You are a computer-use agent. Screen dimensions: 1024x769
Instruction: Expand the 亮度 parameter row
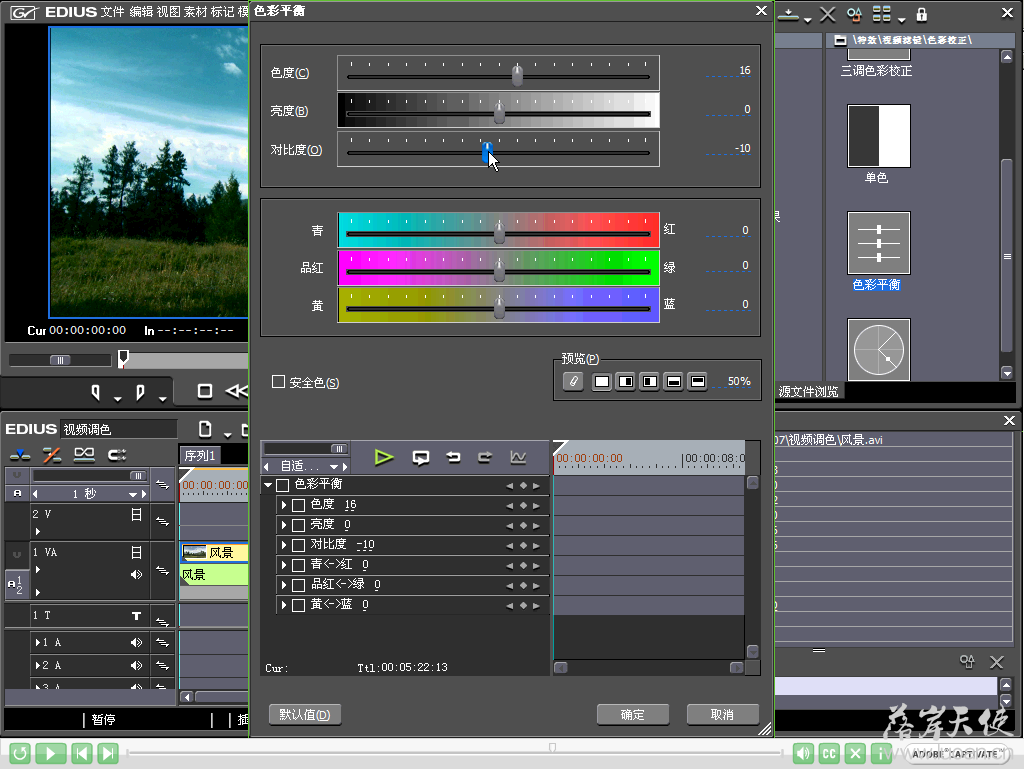pos(283,525)
